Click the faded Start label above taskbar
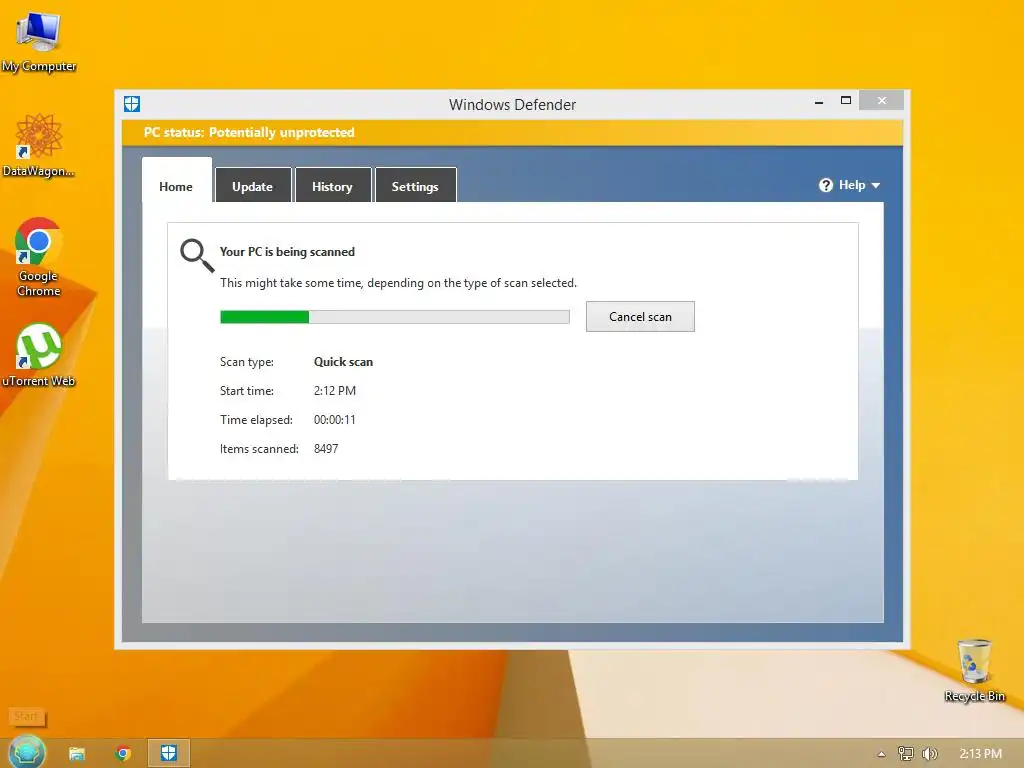The height and width of the screenshot is (768, 1024). (26, 716)
